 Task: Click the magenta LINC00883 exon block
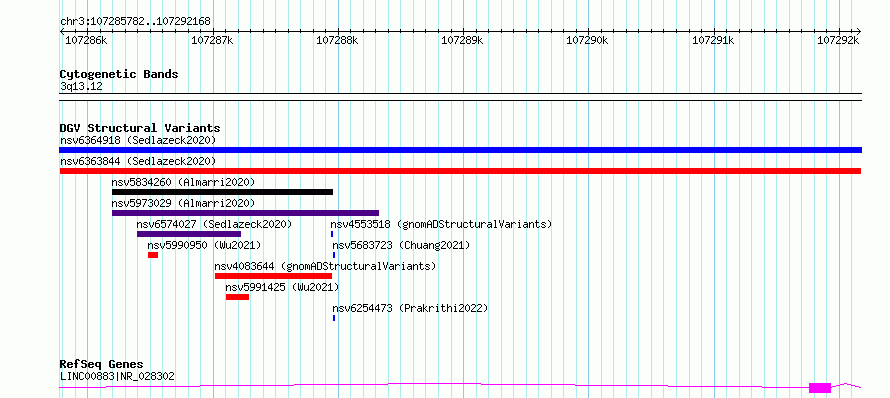tap(820, 388)
